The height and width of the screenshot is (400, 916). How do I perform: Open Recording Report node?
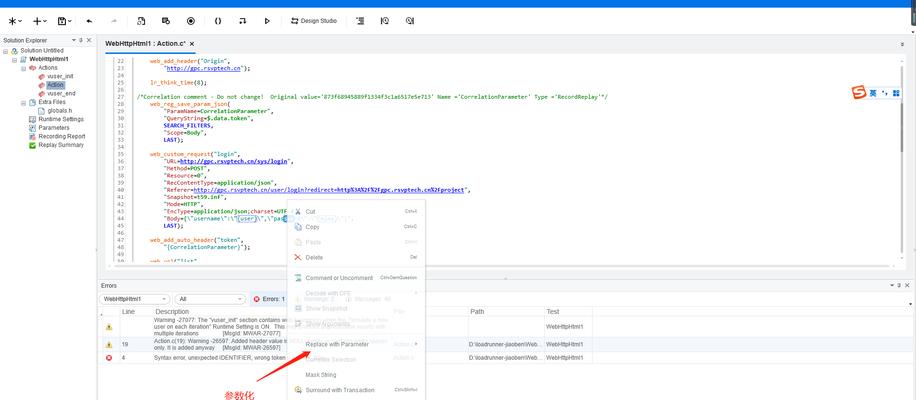pyautogui.click(x=61, y=137)
